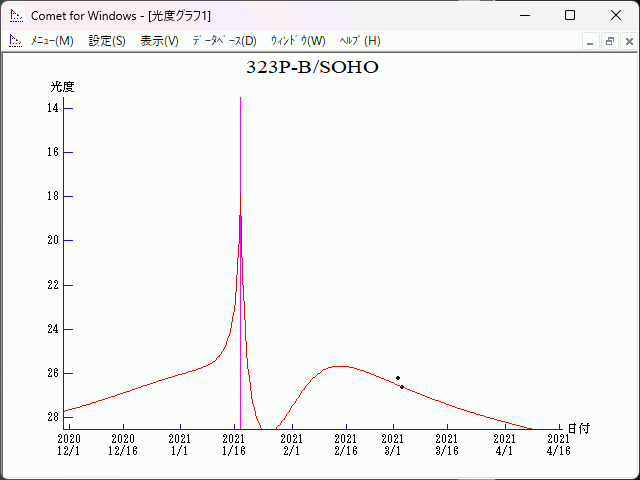Open the 設定(S) settings menu
This screenshot has width=640, height=480.
point(107,41)
